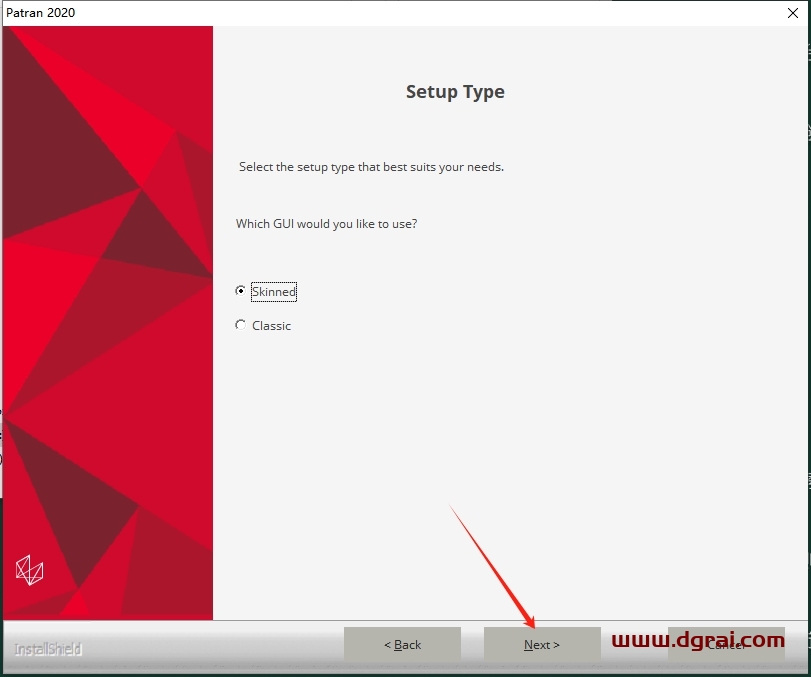Click the Patran 2020 window title
This screenshot has width=811, height=677.
click(40, 12)
